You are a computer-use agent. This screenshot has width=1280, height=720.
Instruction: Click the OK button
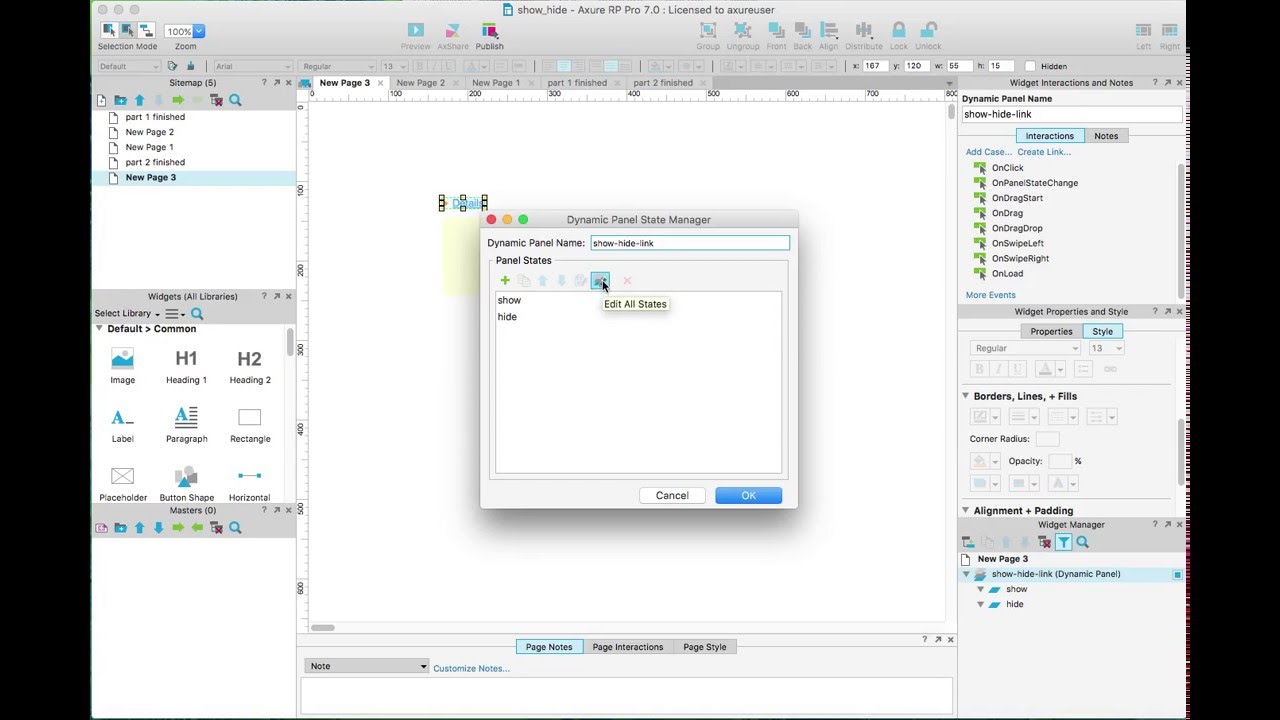point(747,494)
